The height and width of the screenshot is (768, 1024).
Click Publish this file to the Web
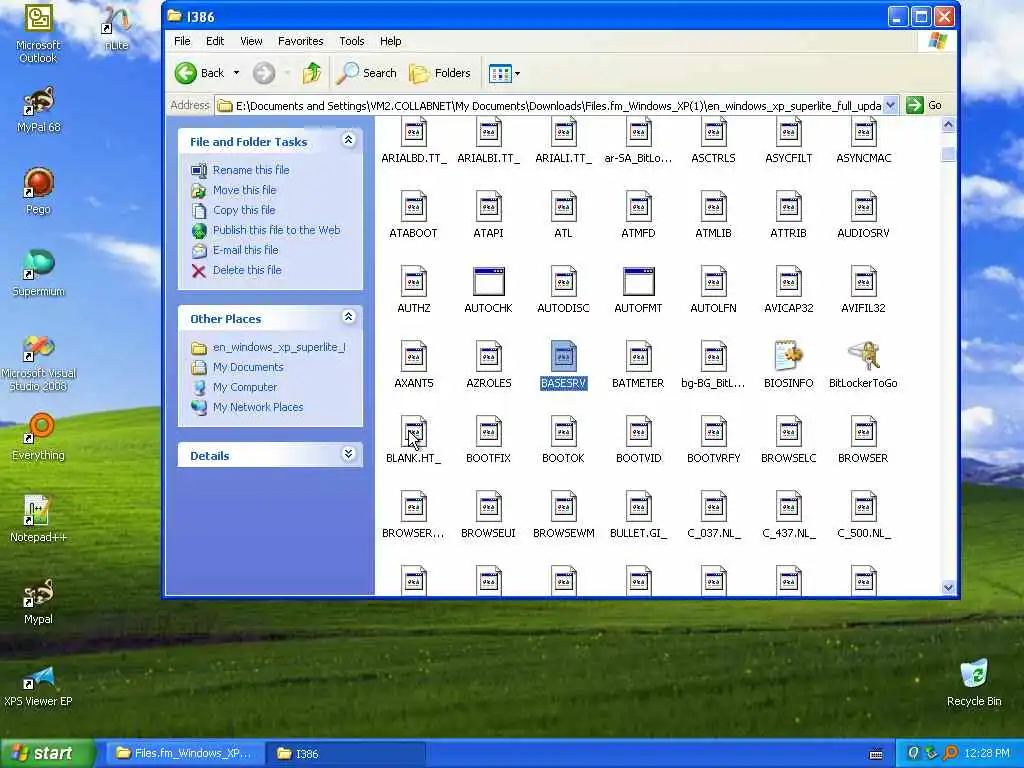click(276, 230)
